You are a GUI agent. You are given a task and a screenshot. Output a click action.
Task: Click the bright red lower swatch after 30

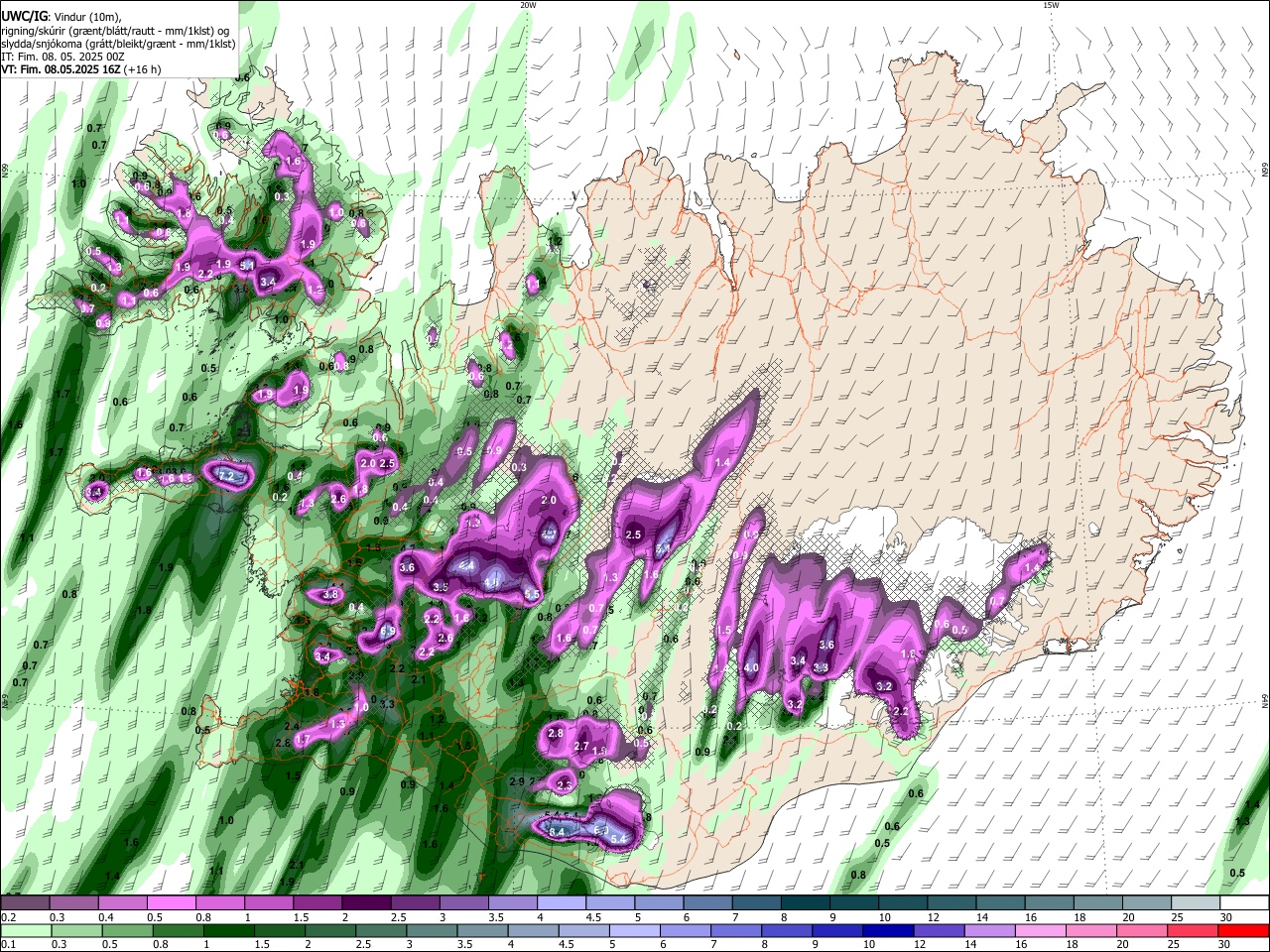pyautogui.click(x=1244, y=930)
